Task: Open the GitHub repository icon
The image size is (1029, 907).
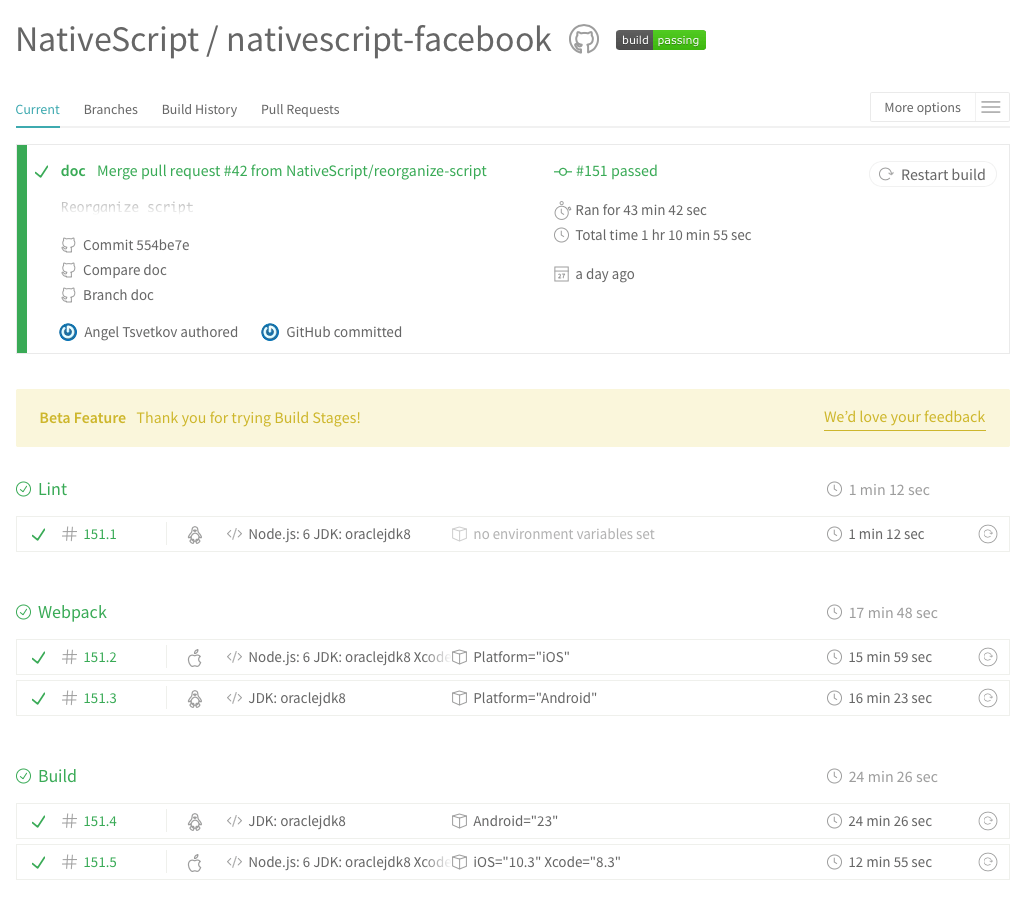Action: (x=583, y=40)
